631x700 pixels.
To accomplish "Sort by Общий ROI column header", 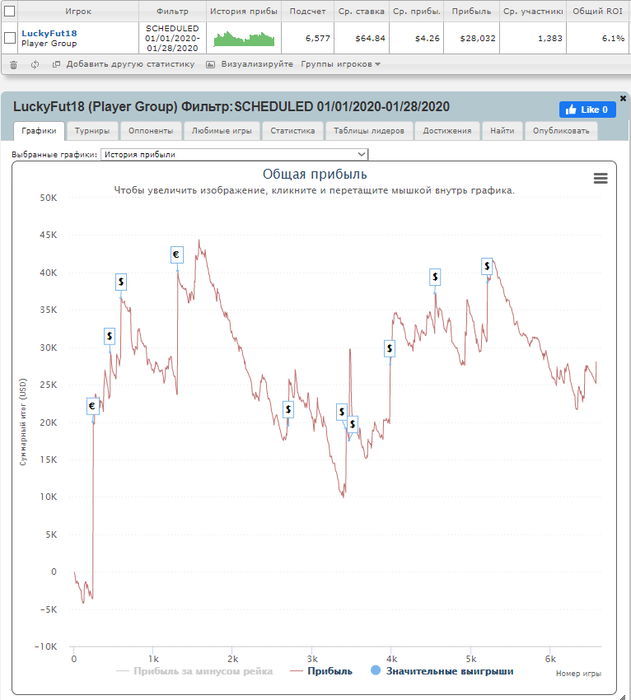I will pyautogui.click(x=598, y=11).
